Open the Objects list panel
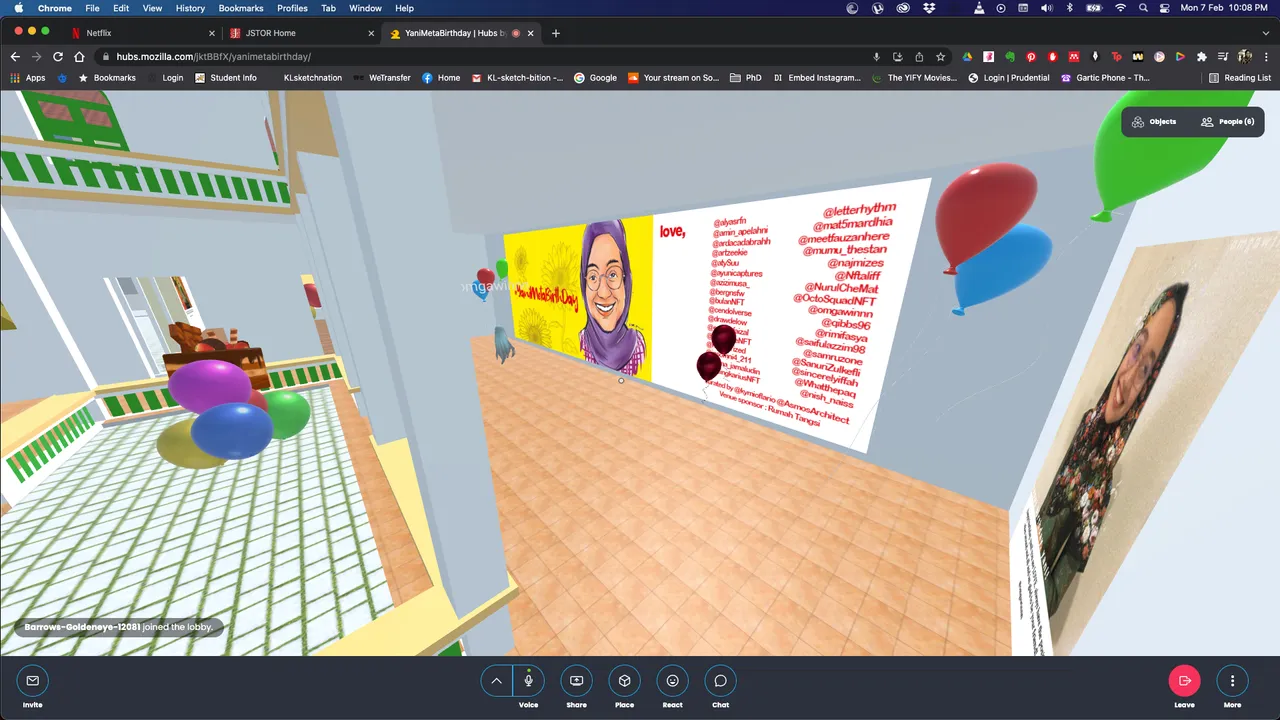The height and width of the screenshot is (720, 1280). [1154, 122]
